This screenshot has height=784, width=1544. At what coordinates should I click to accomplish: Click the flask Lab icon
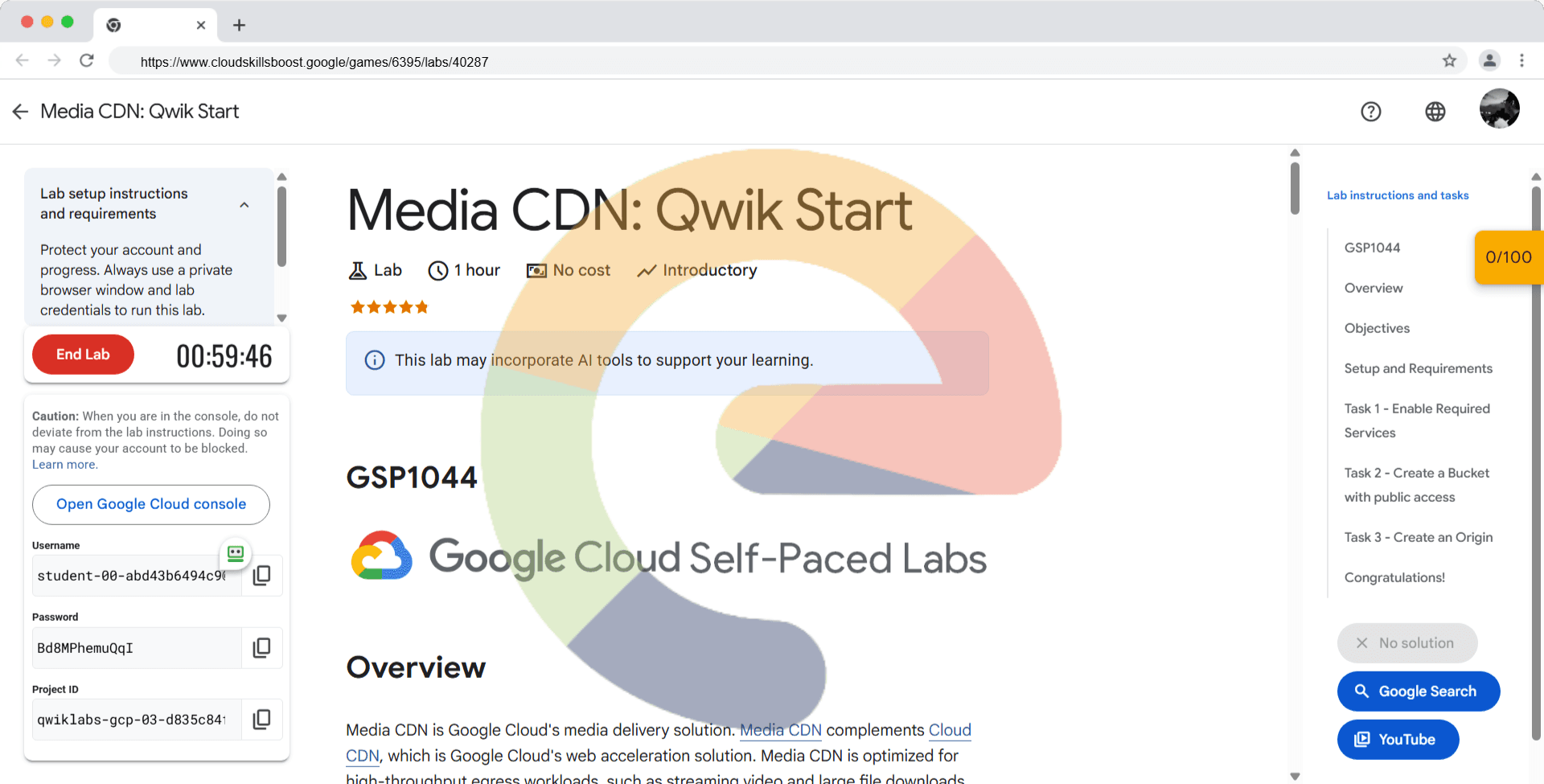357,271
